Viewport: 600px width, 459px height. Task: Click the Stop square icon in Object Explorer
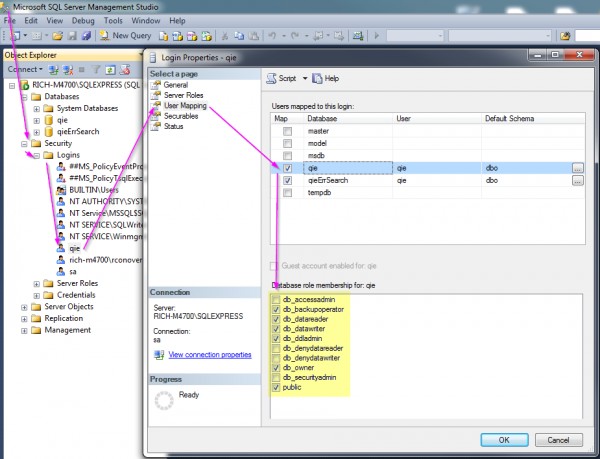point(82,70)
